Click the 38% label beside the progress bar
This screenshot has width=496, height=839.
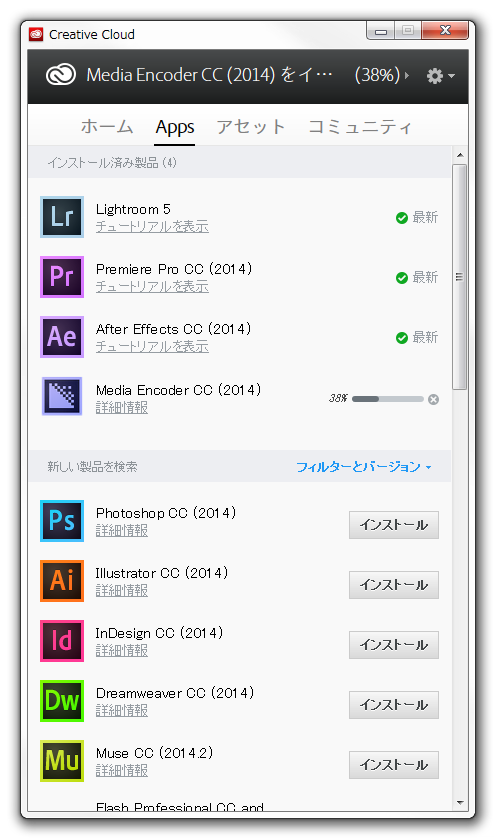coord(338,398)
